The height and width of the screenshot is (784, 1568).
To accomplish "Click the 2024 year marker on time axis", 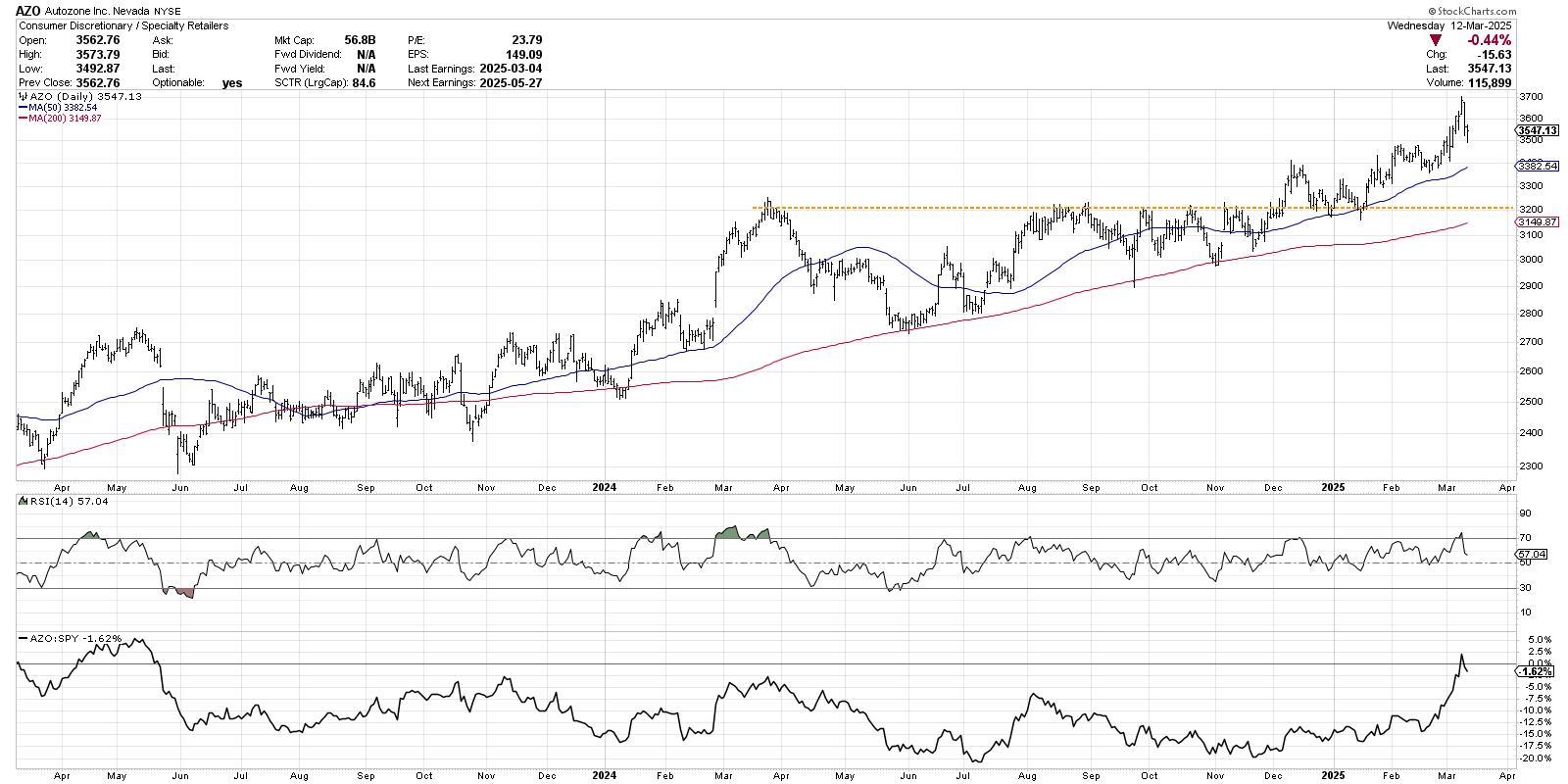I will tap(605, 486).
